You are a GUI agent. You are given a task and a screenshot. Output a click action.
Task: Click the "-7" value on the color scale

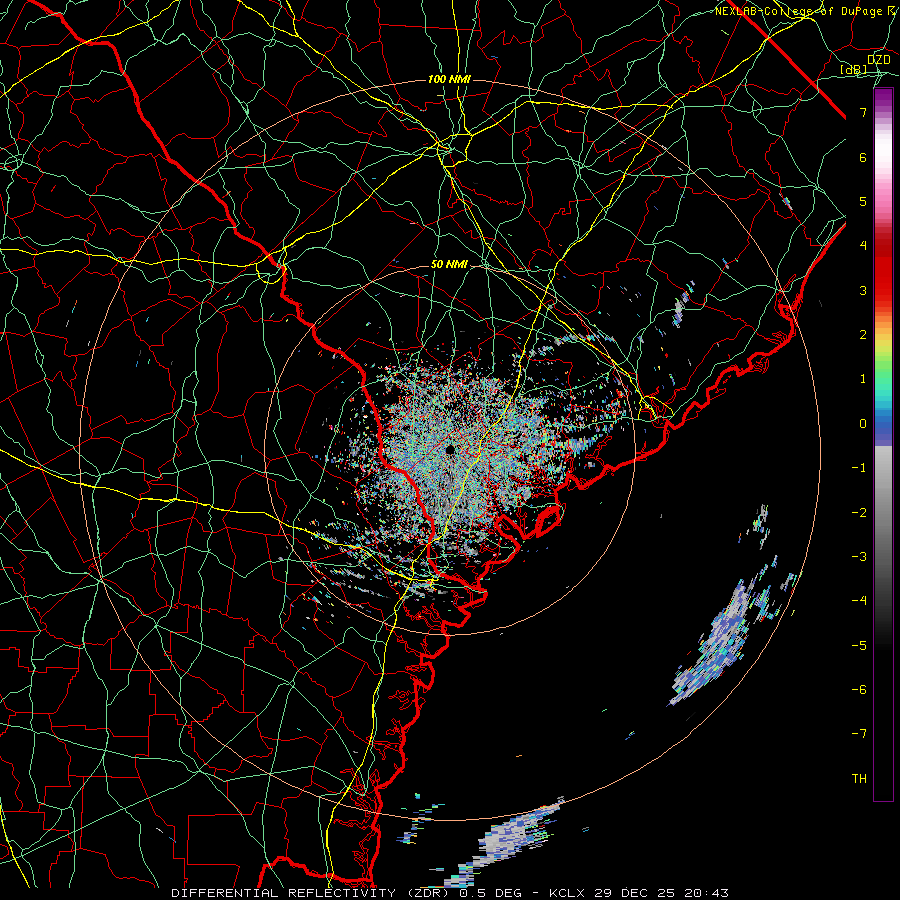point(859,734)
